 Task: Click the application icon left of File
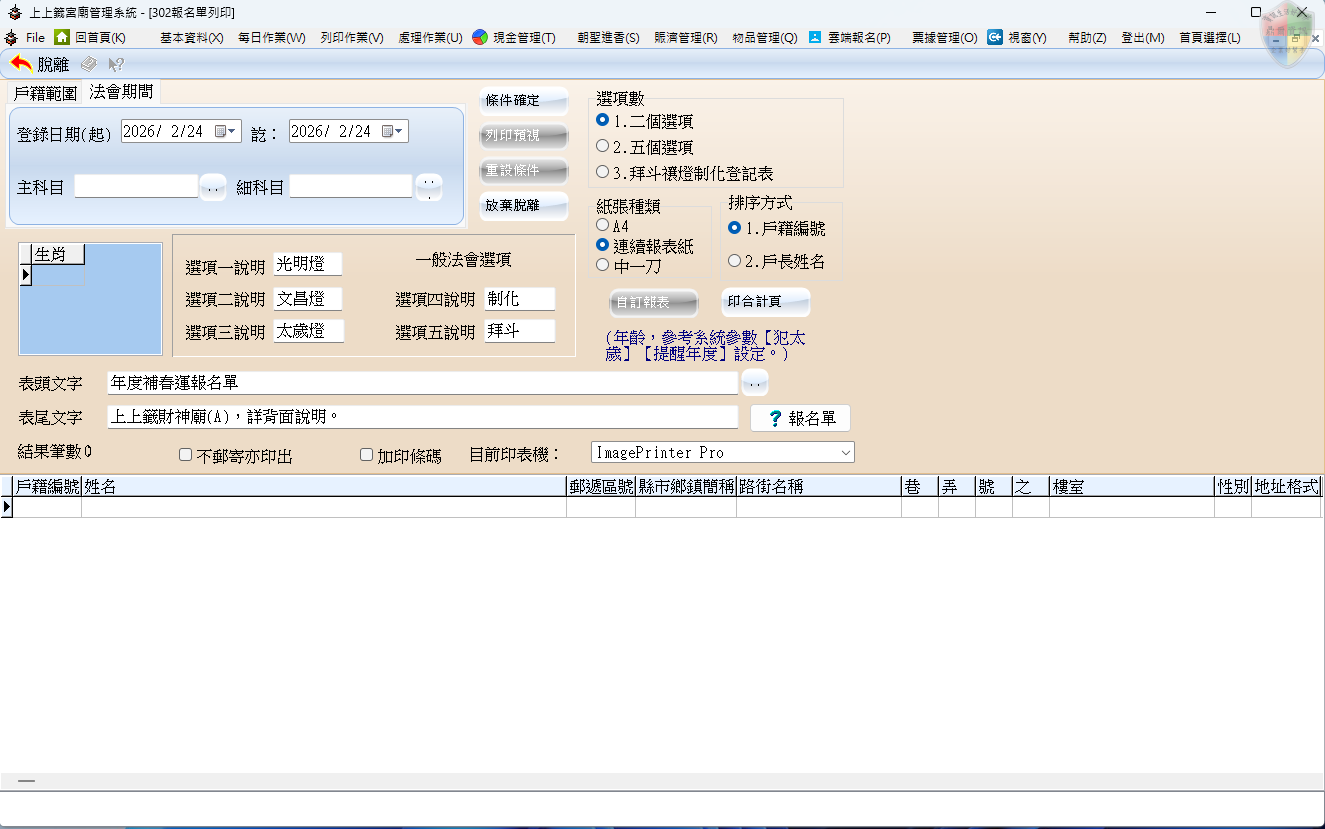click(11, 37)
